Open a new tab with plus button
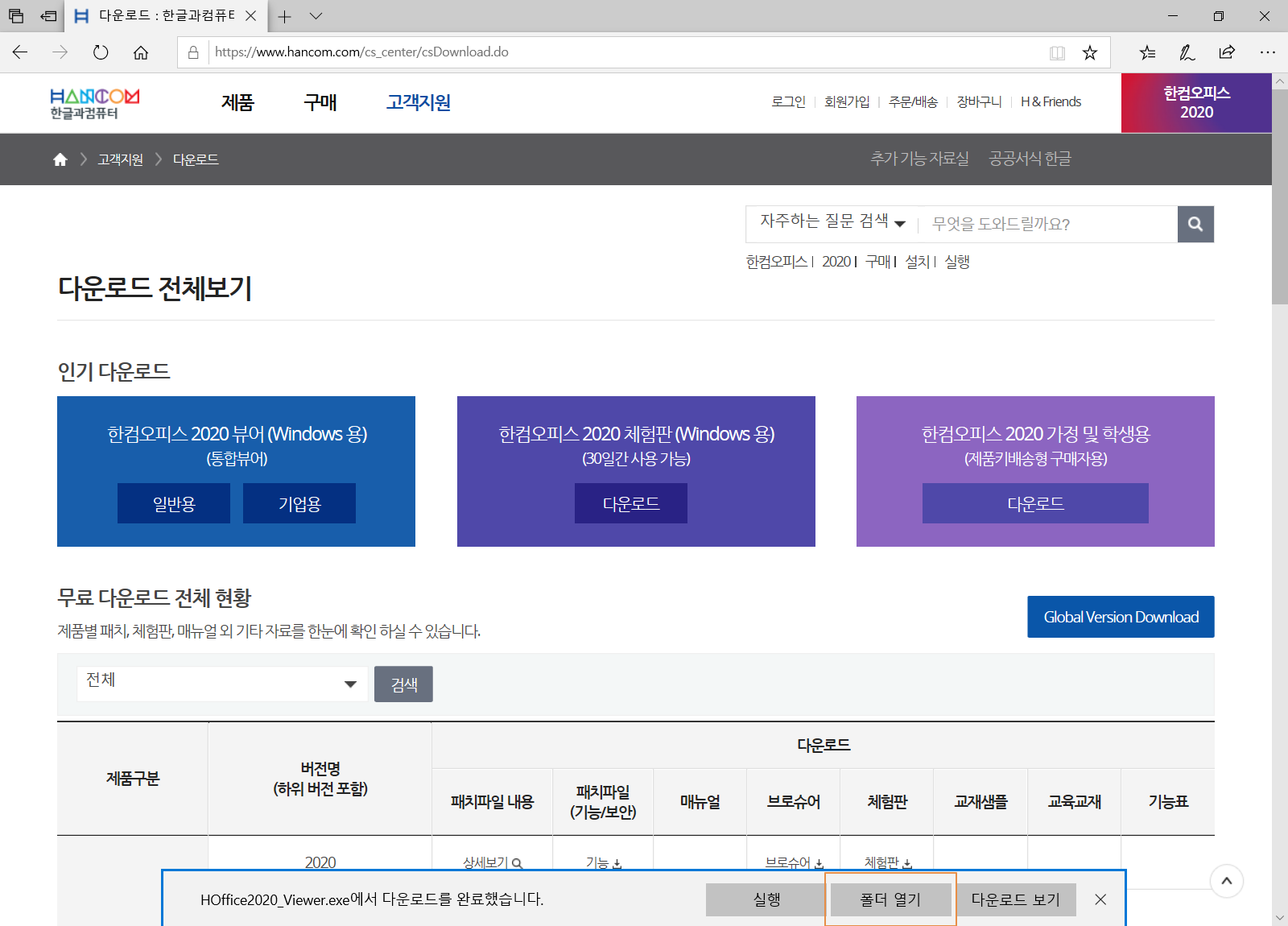The width and height of the screenshot is (1288, 926). [284, 16]
